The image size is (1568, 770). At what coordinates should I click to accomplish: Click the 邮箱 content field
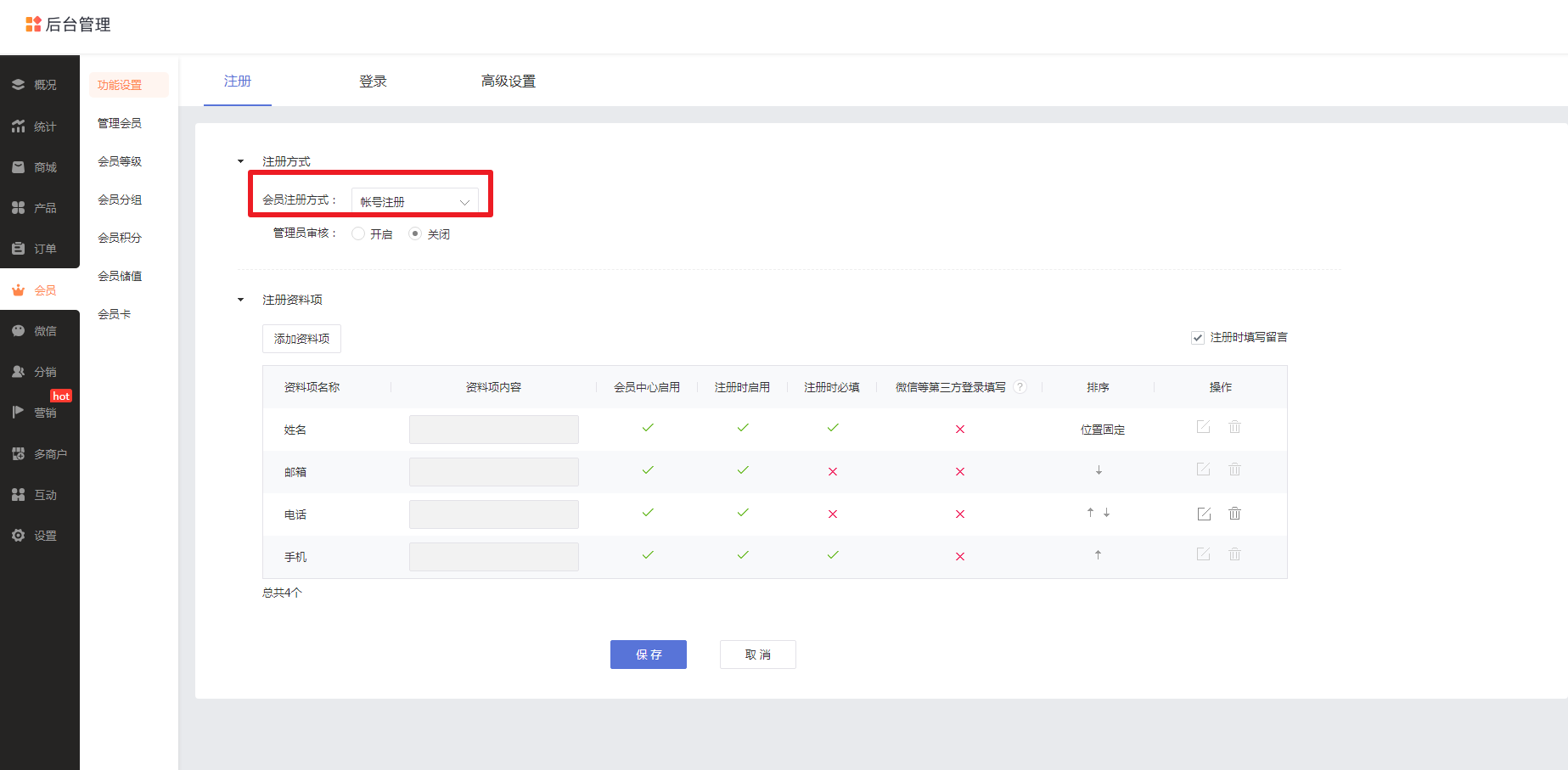click(494, 472)
